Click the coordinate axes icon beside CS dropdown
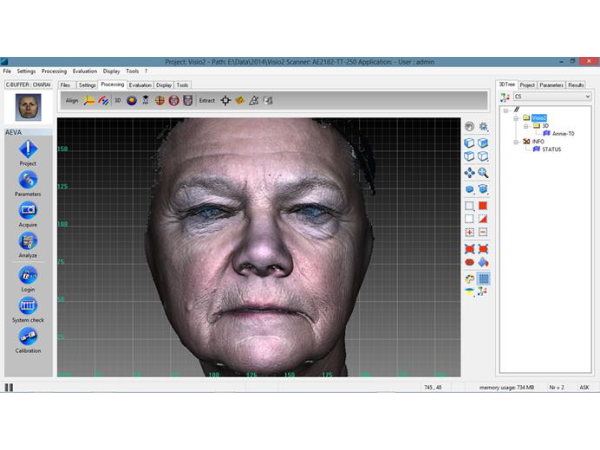 (x=505, y=98)
